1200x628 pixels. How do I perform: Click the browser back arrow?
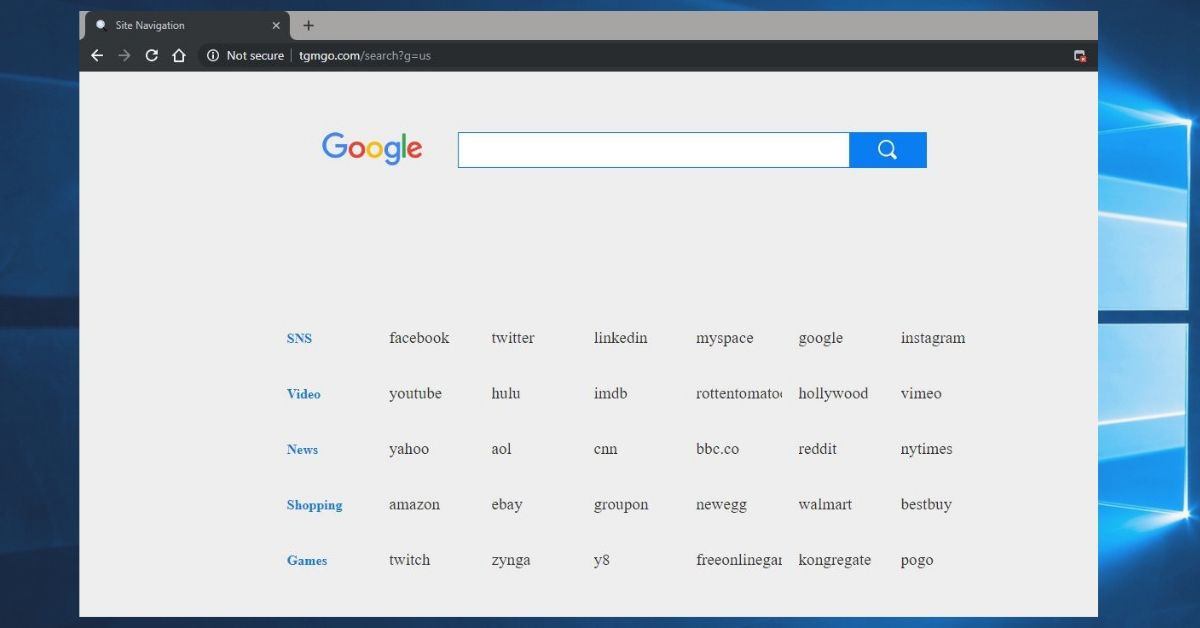97,56
